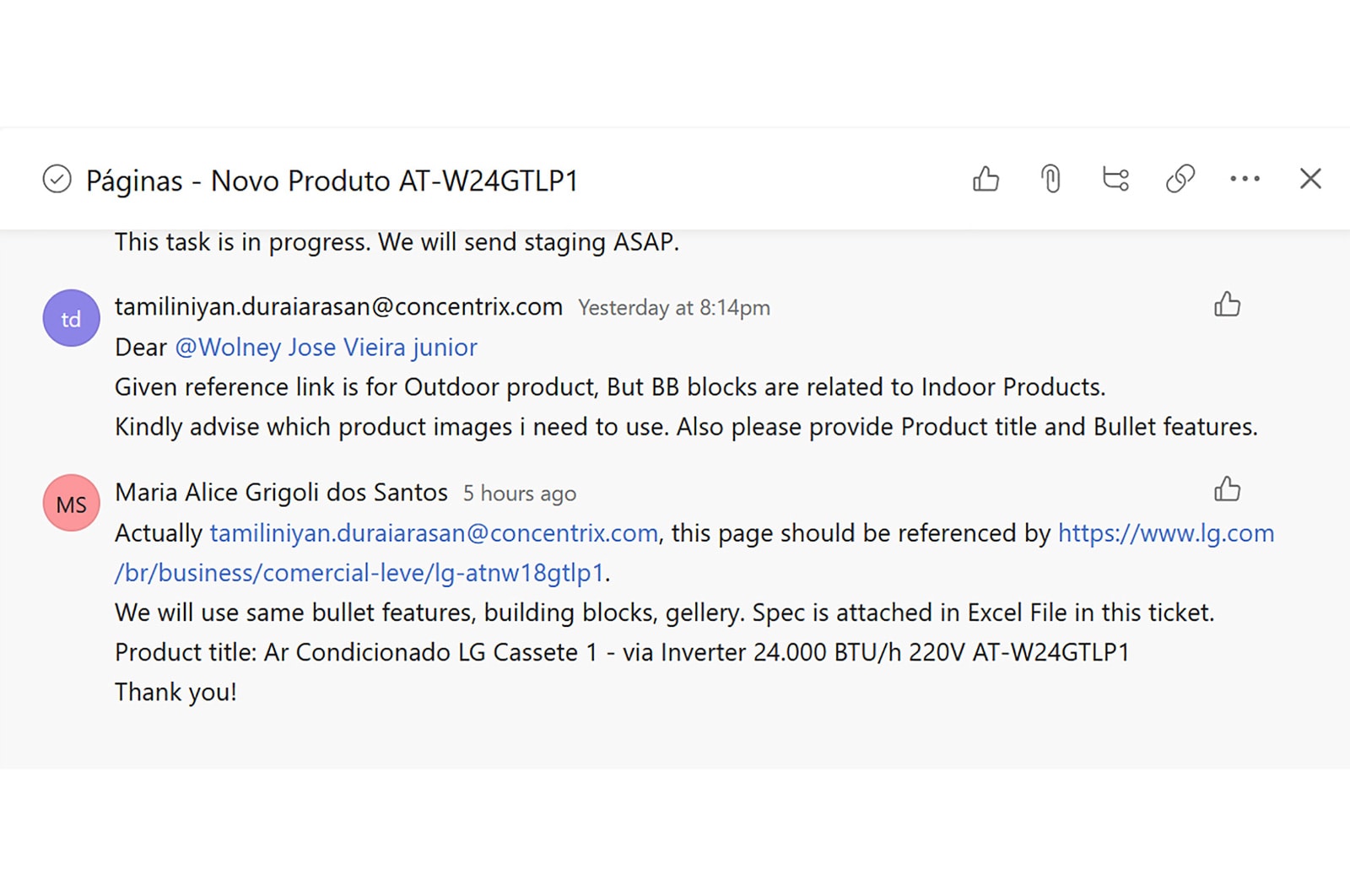Open the @Wolney Jose Vieira junior mention
The width and height of the screenshot is (1350, 896).
pyautogui.click(x=326, y=348)
